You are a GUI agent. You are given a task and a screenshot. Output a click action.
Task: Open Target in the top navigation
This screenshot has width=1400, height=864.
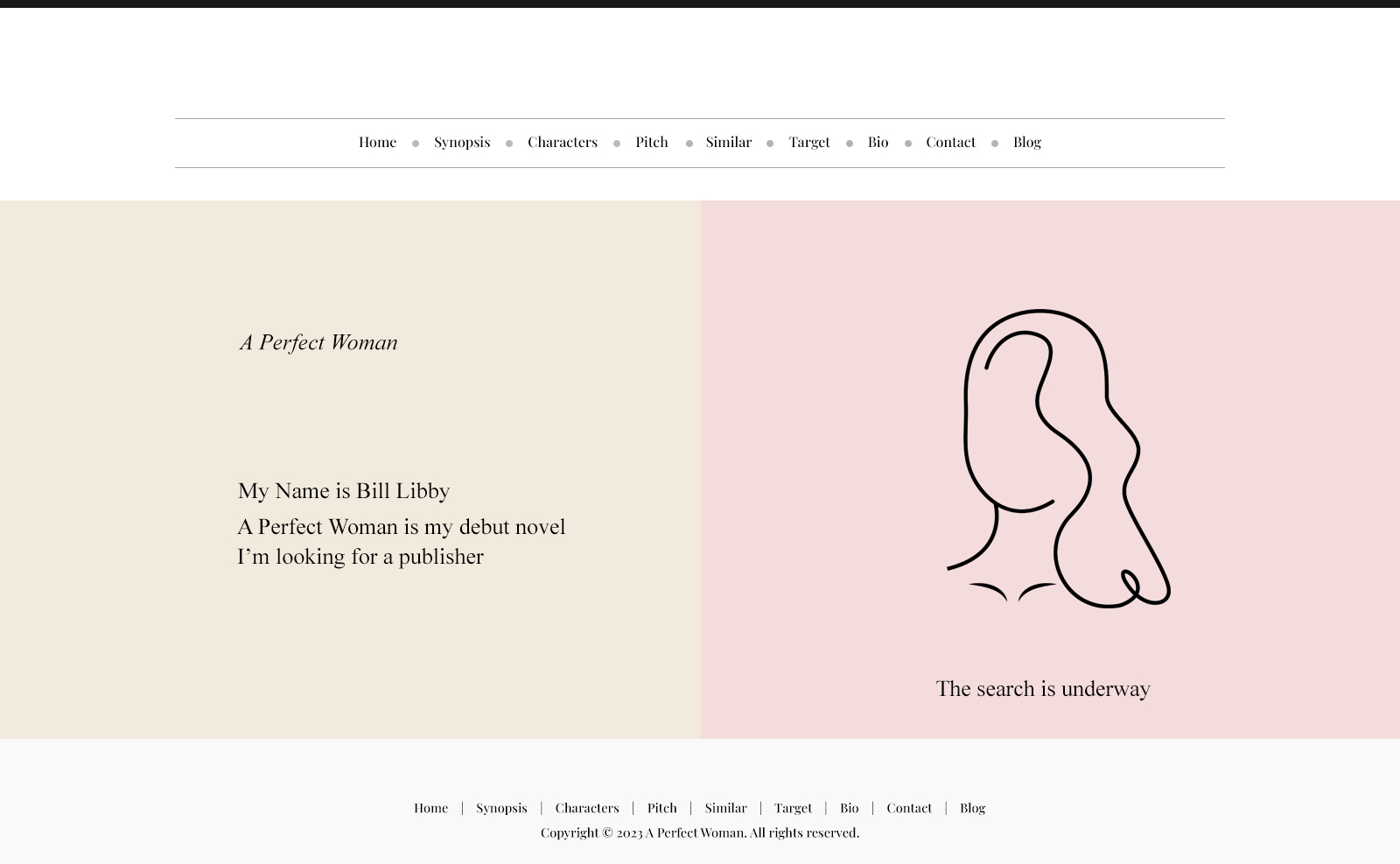pos(808,142)
